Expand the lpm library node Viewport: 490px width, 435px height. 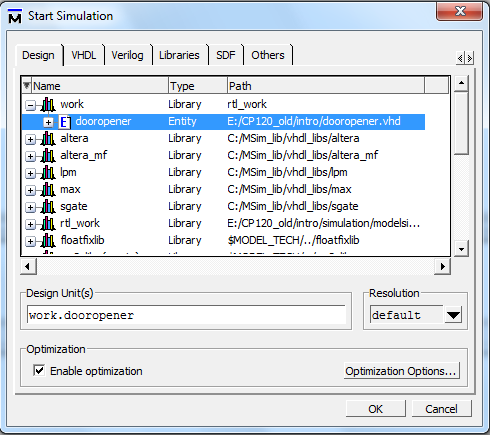pyautogui.click(x=30, y=173)
